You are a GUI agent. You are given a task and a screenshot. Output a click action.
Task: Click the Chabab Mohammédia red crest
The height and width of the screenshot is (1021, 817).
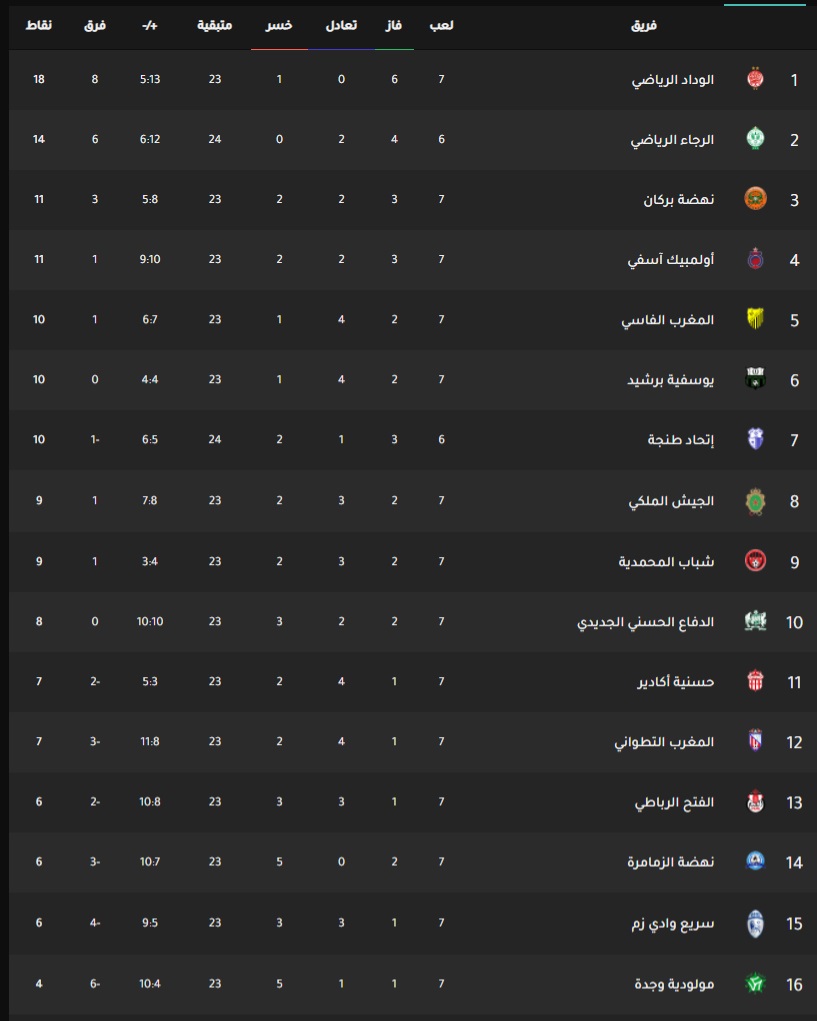[x=755, y=561]
